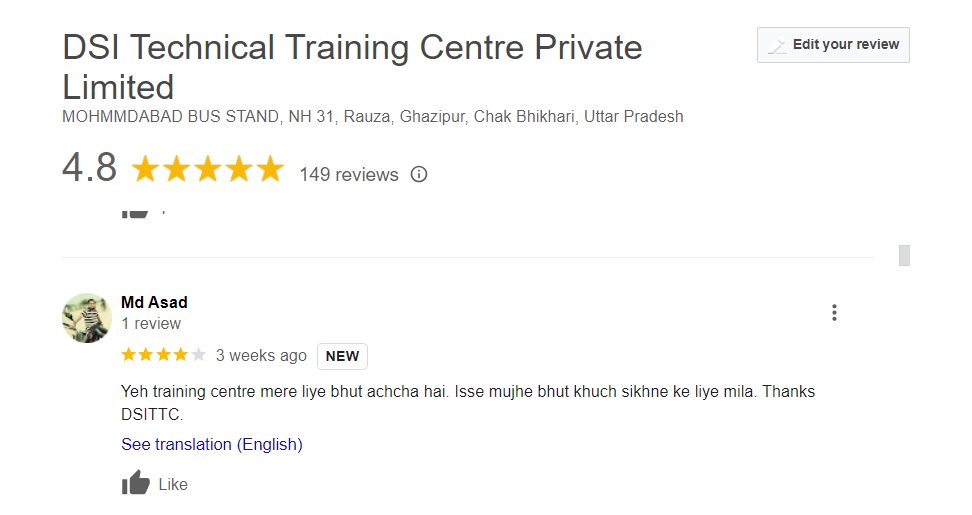Click the partially visible thumbs-up icon above the divider
Image resolution: width=972 pixels, height=515 pixels.
[135, 211]
